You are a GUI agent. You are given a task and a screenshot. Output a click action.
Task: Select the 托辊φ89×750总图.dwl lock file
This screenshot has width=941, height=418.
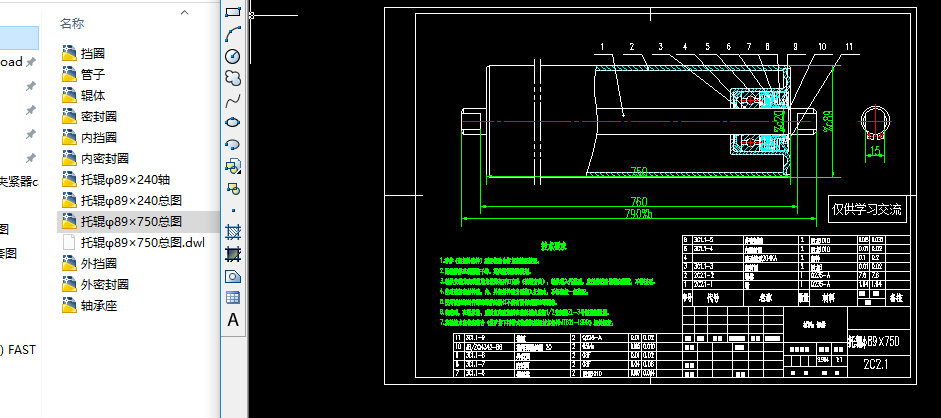tap(142, 242)
